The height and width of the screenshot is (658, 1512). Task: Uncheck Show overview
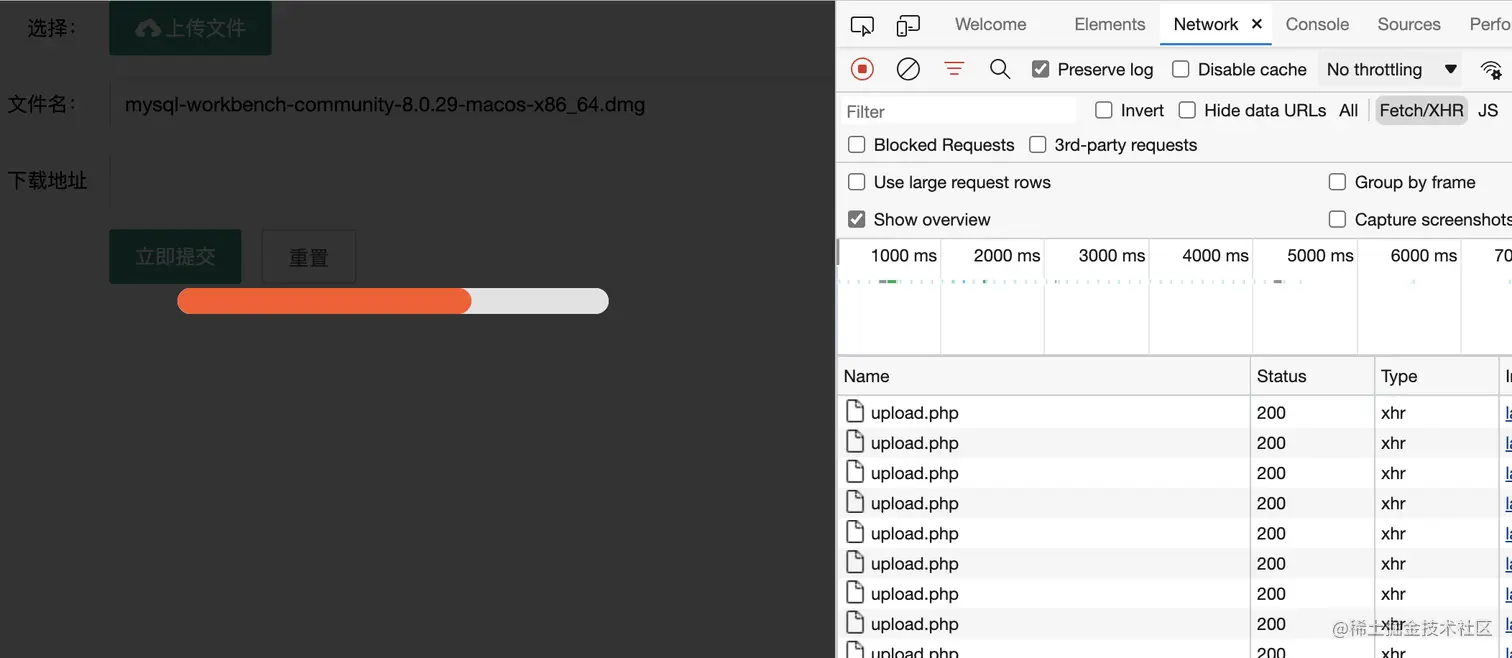point(857,219)
